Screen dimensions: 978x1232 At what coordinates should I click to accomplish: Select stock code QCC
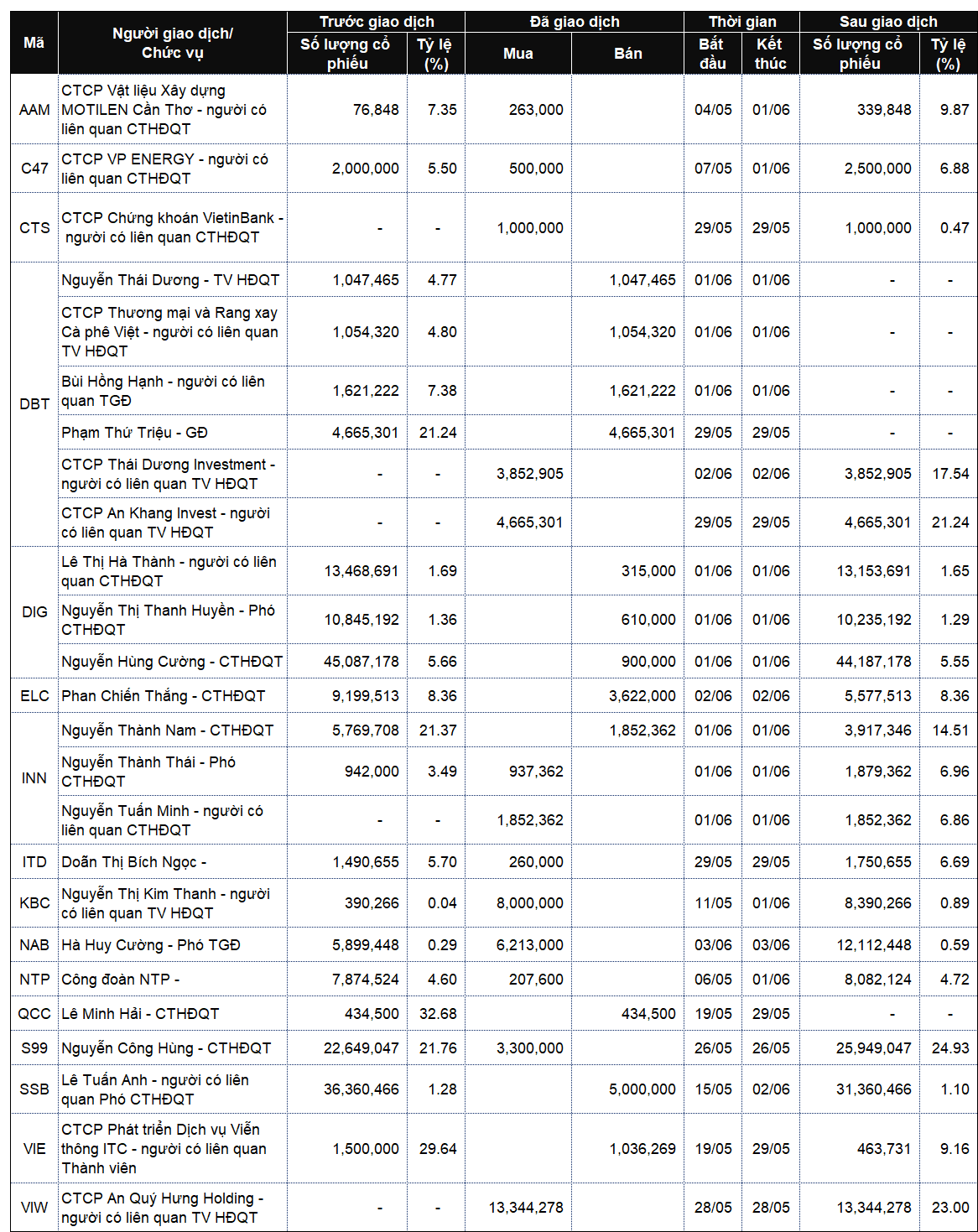pyautogui.click(x=34, y=1014)
